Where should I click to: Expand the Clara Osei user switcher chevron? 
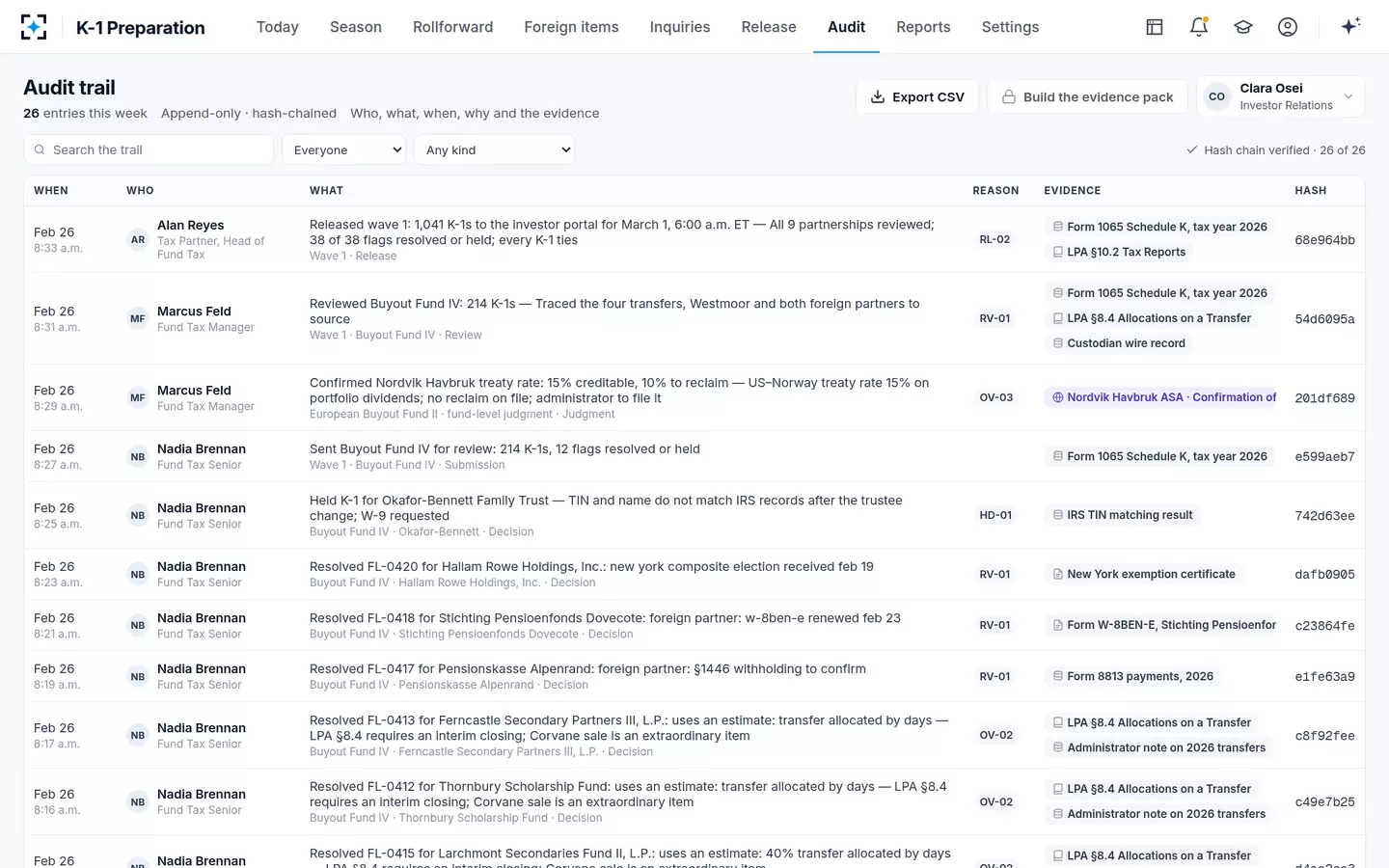[1348, 96]
